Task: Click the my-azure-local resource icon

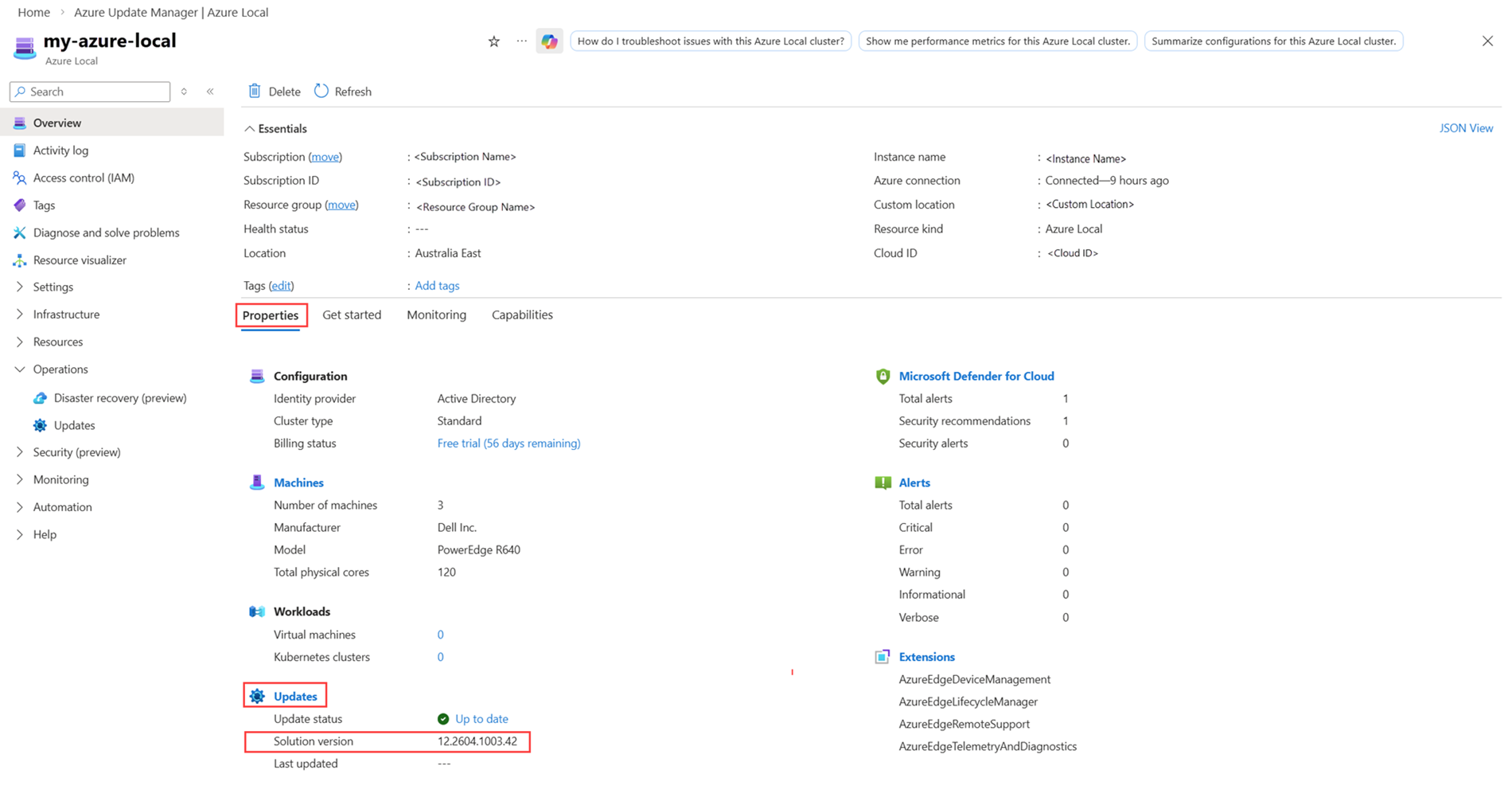Action: click(x=25, y=48)
